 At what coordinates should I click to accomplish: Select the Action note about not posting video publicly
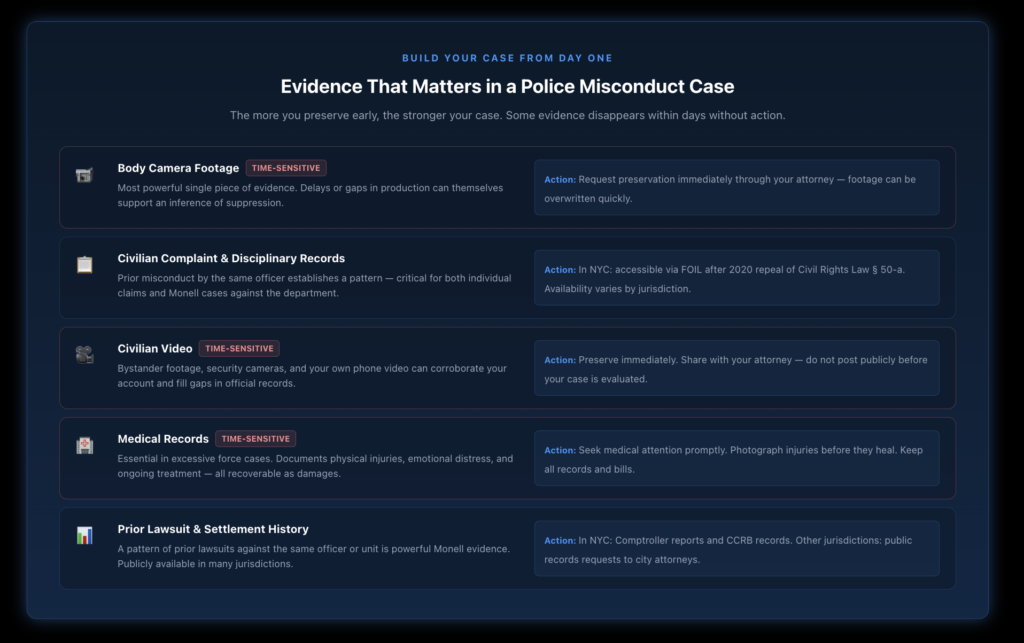click(x=737, y=368)
